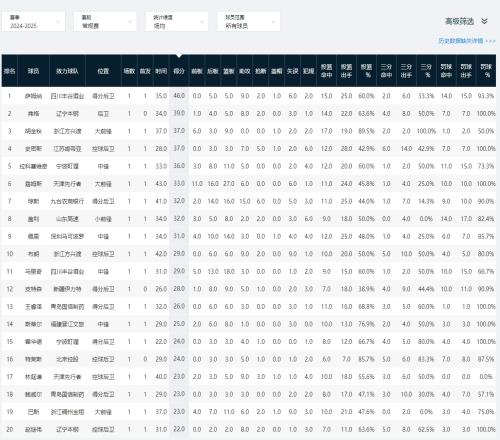Viewport: 500px width, 440px height.
Task: Sort table by 前板 column header
Action: pos(197,71)
